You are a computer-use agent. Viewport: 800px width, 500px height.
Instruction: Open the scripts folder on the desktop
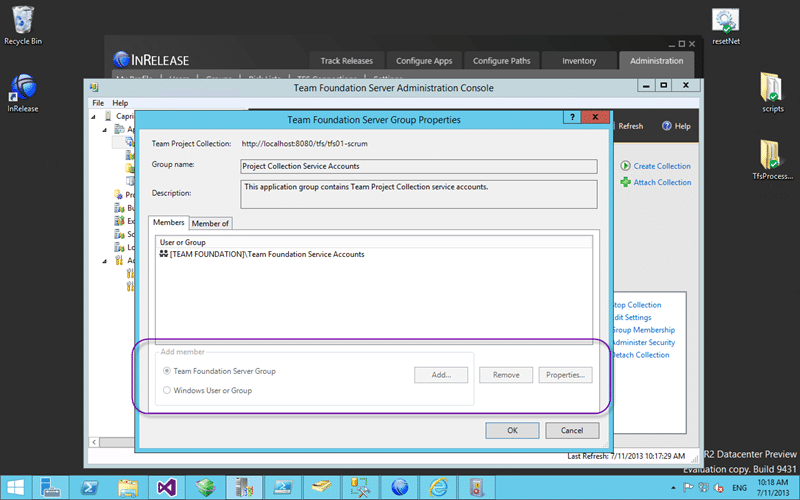coord(772,92)
